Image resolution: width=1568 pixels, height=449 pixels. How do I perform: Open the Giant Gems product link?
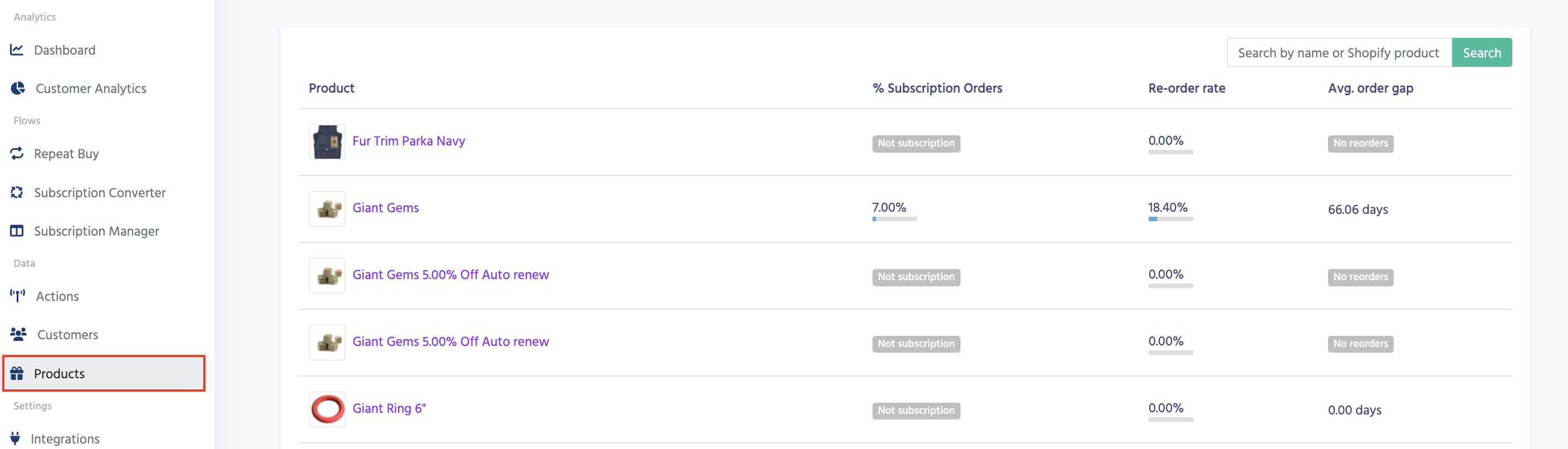point(385,208)
